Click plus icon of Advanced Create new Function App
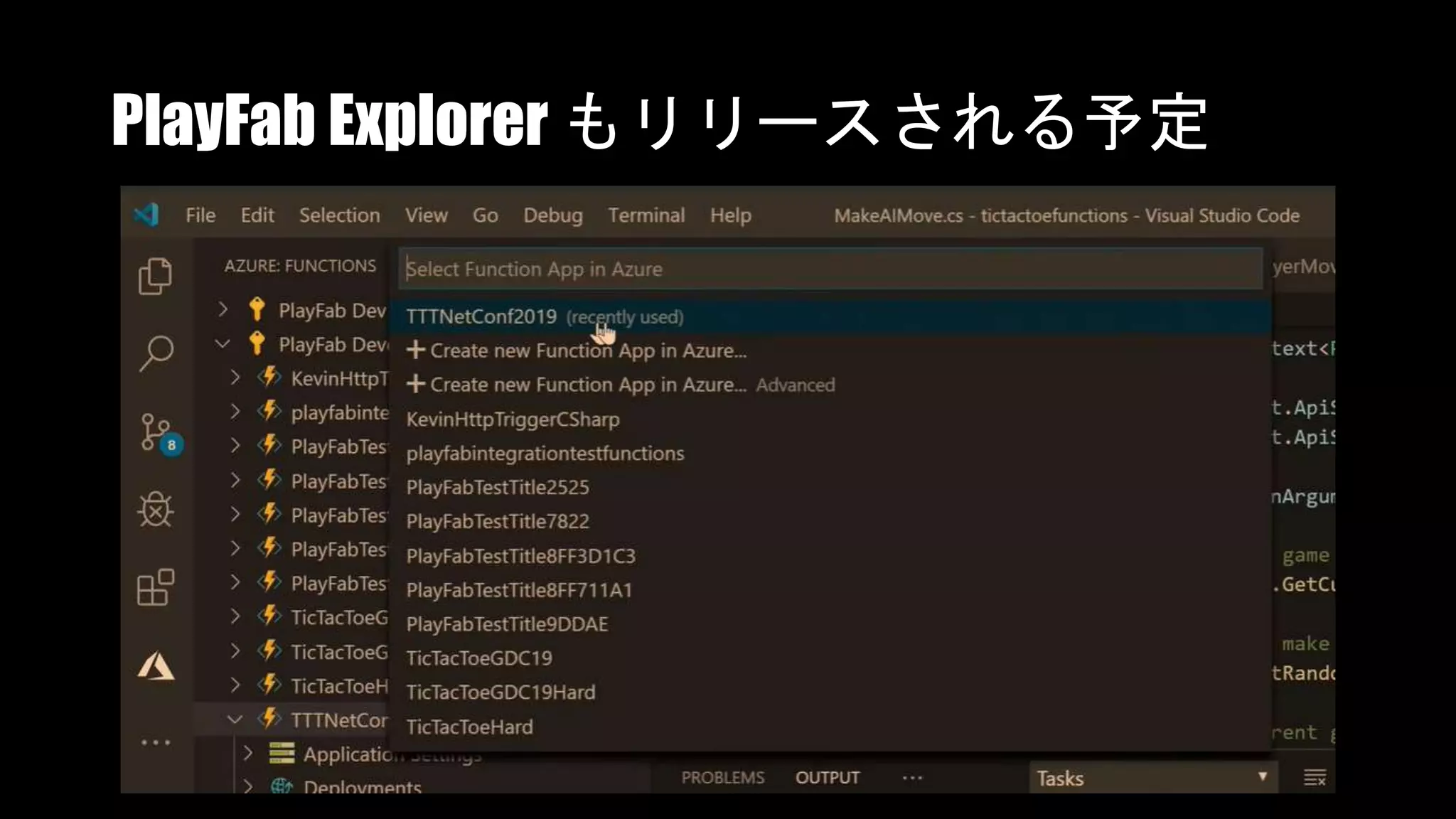The height and width of the screenshot is (819, 1456). (416, 384)
